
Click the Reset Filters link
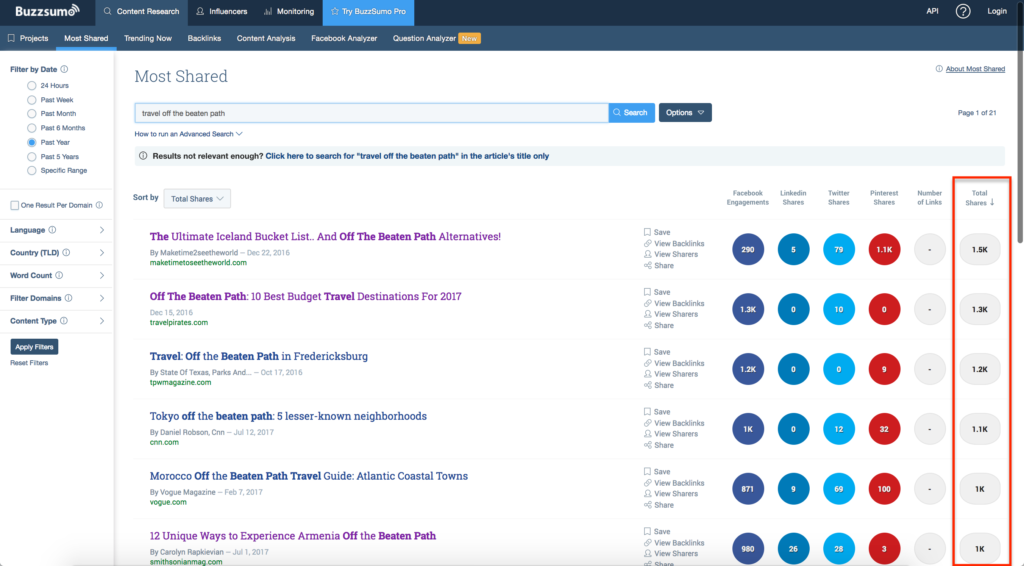coord(29,363)
